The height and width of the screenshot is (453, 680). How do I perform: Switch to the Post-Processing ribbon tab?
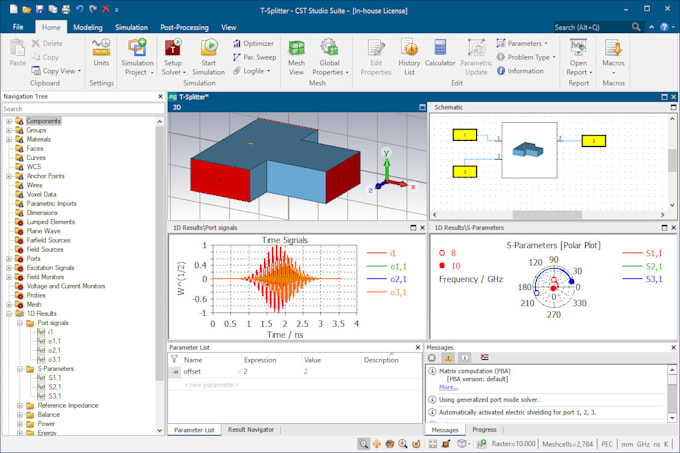[x=184, y=27]
